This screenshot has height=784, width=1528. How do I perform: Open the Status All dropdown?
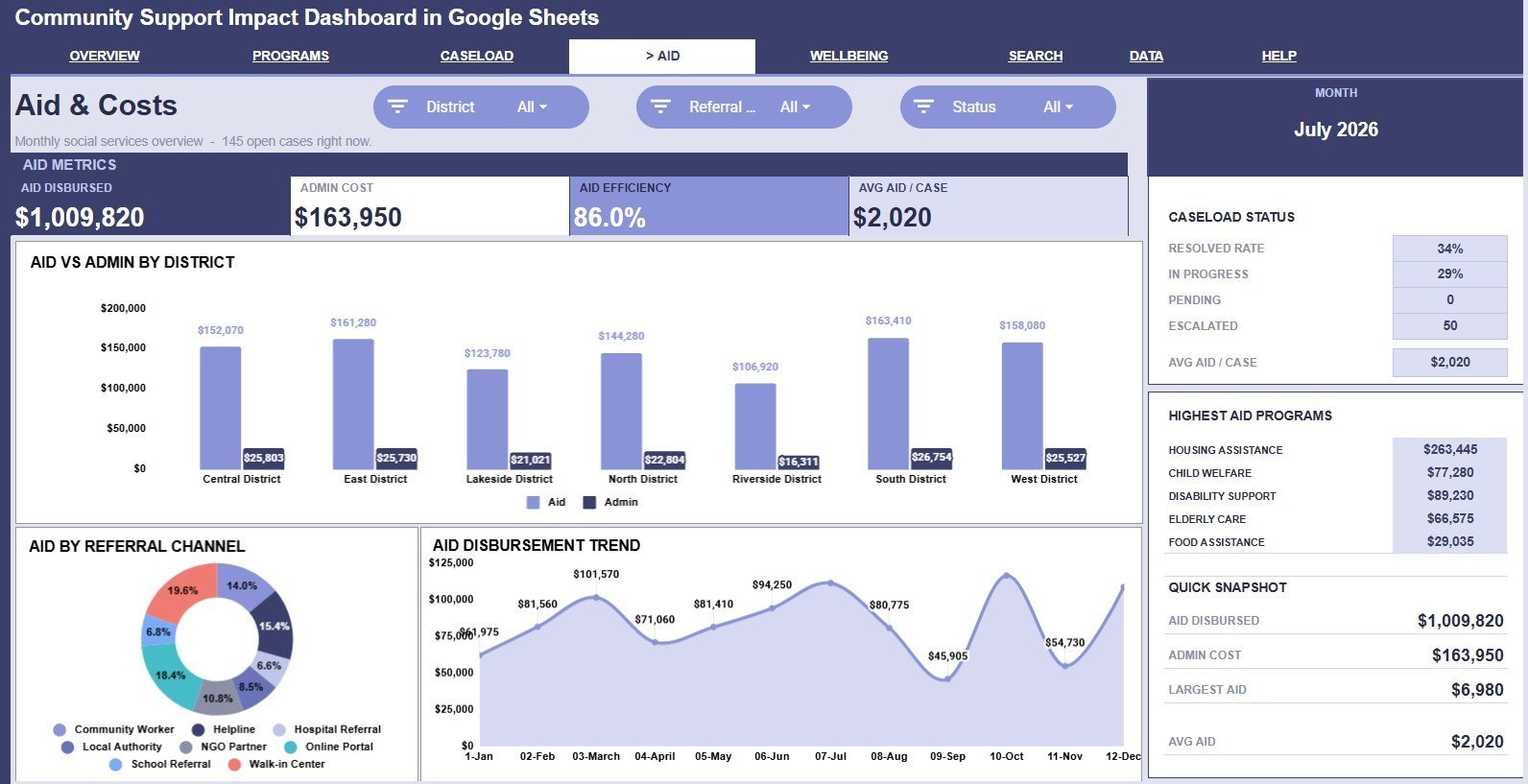pos(1058,107)
